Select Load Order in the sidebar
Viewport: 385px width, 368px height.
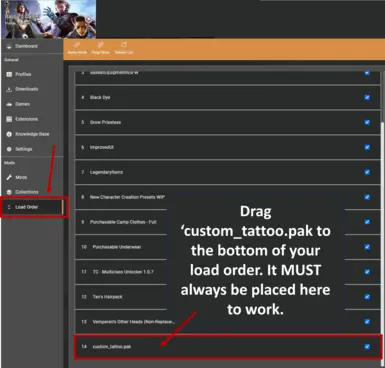pos(32,207)
